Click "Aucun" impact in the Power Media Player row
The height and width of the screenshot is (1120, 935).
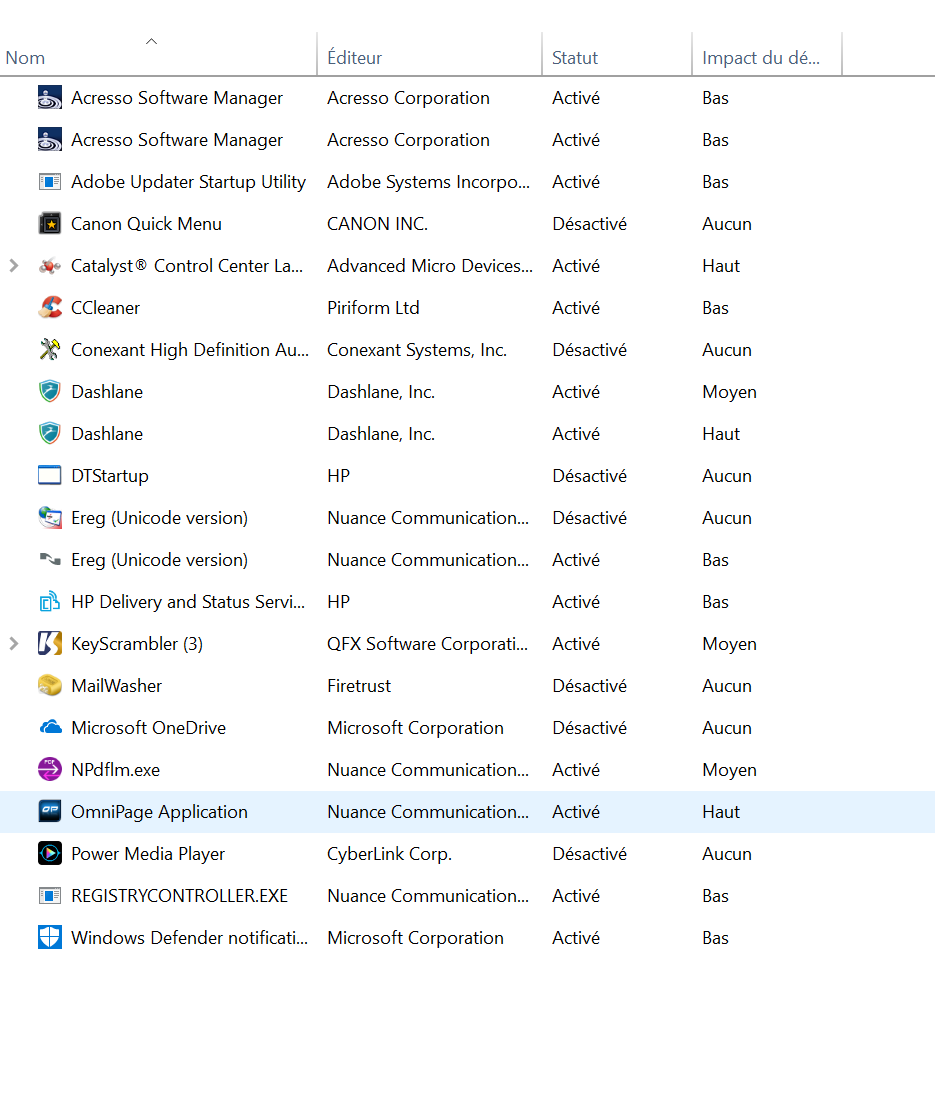726,854
